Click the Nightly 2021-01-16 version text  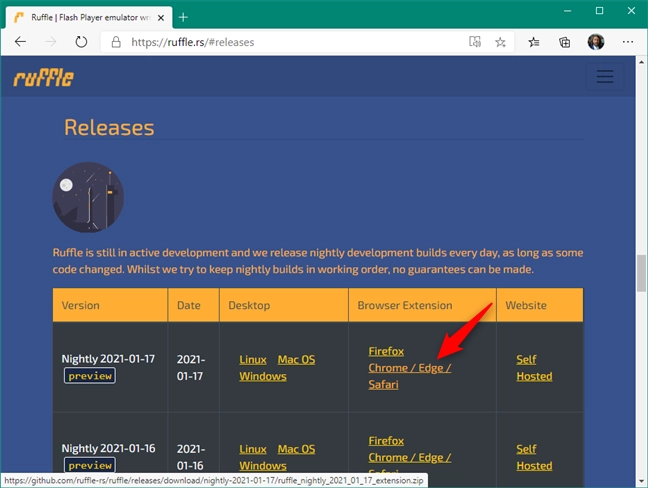click(108, 448)
